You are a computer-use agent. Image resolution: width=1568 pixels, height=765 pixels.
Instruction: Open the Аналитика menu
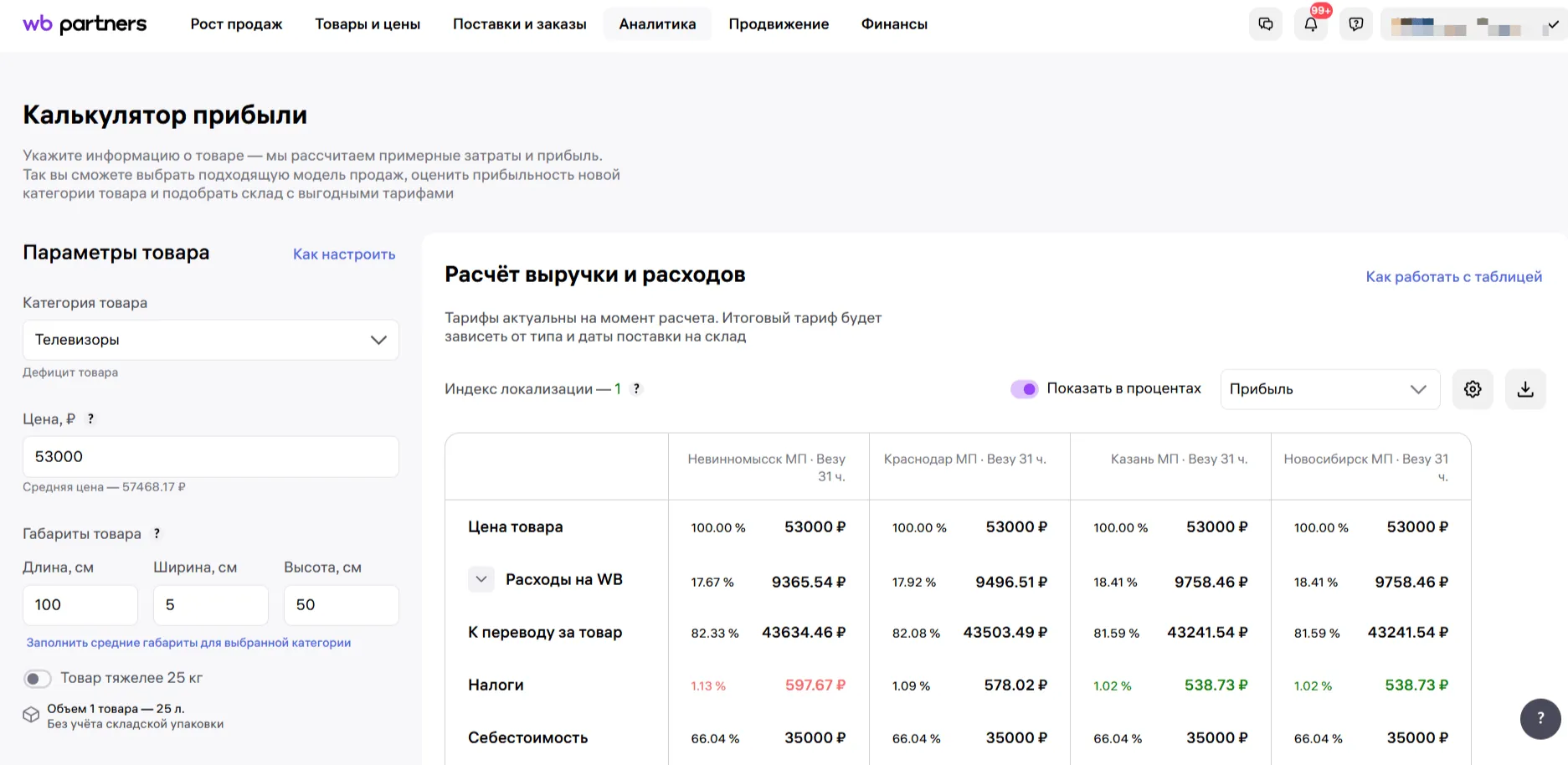[x=657, y=24]
